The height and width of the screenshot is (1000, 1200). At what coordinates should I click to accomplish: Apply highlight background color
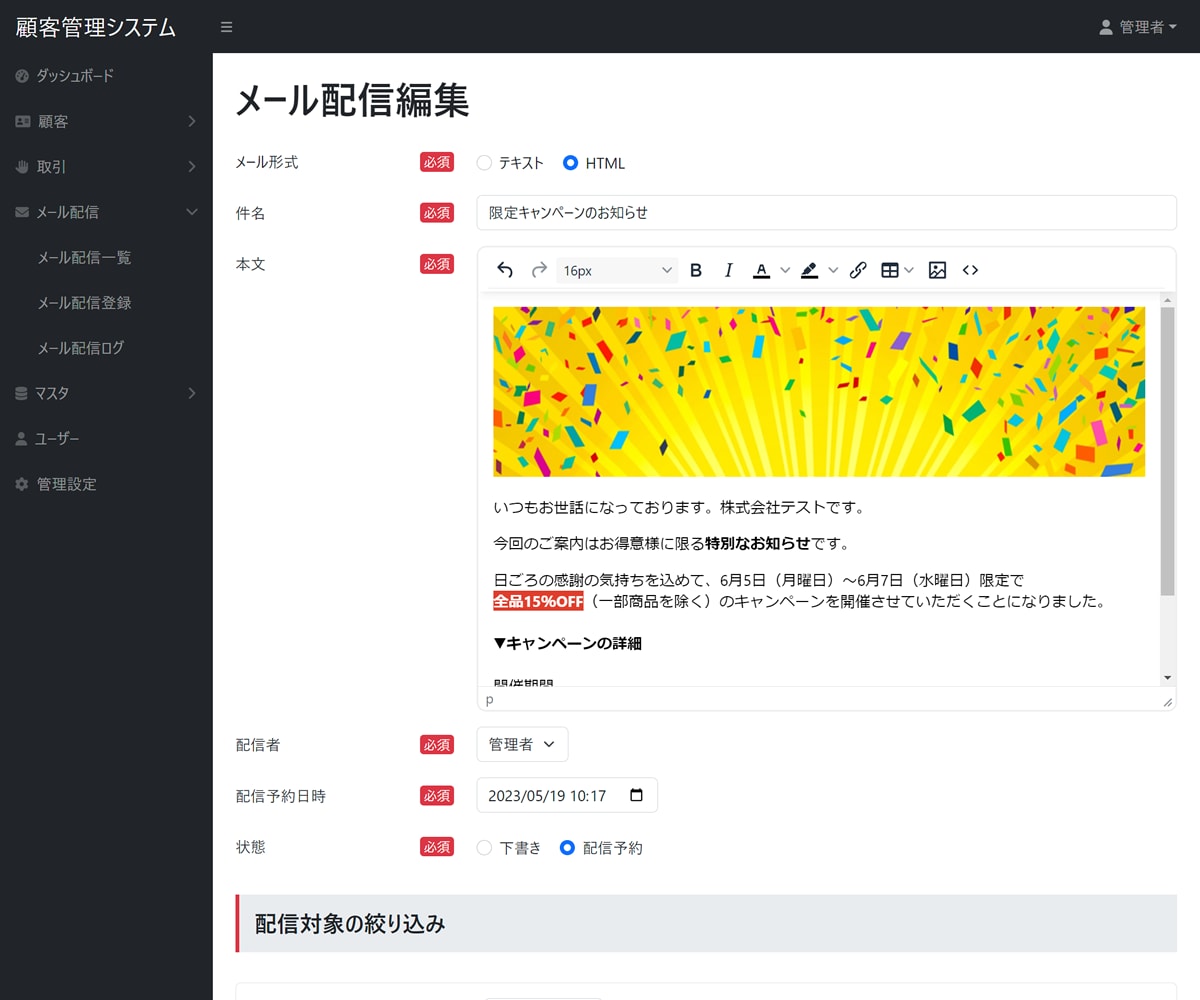[x=809, y=270]
